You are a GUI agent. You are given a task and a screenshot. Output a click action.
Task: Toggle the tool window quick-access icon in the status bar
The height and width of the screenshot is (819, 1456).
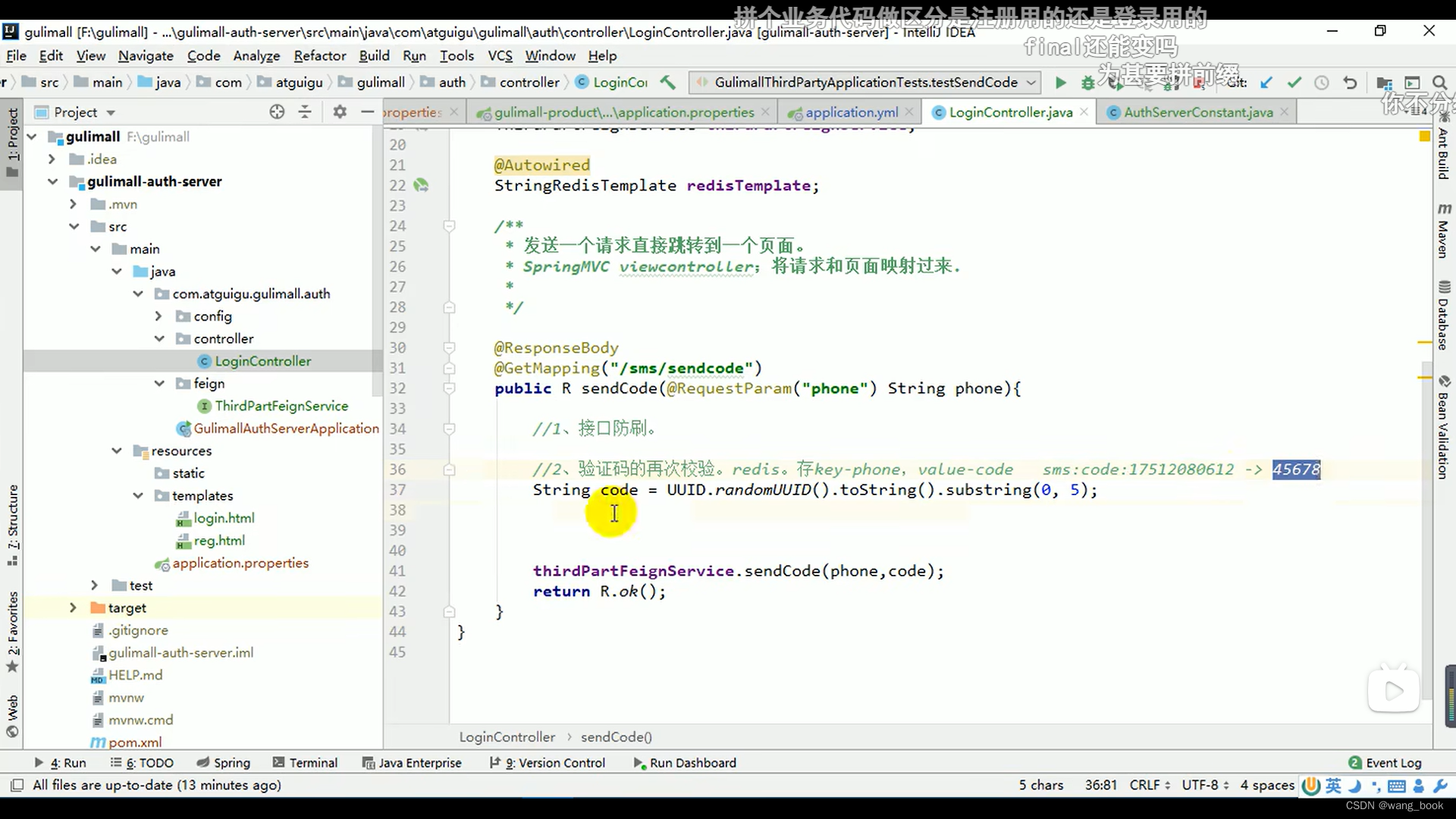(x=17, y=785)
